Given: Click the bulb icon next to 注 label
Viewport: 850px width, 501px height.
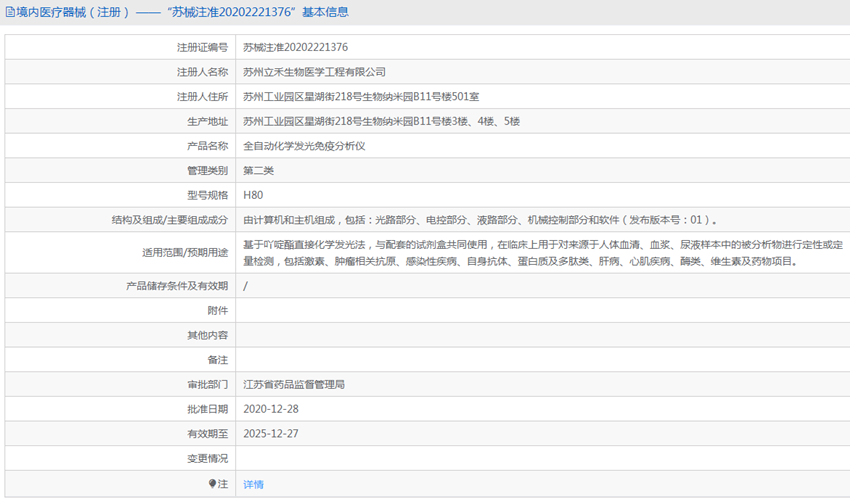Looking at the screenshot, I should pos(212,483).
